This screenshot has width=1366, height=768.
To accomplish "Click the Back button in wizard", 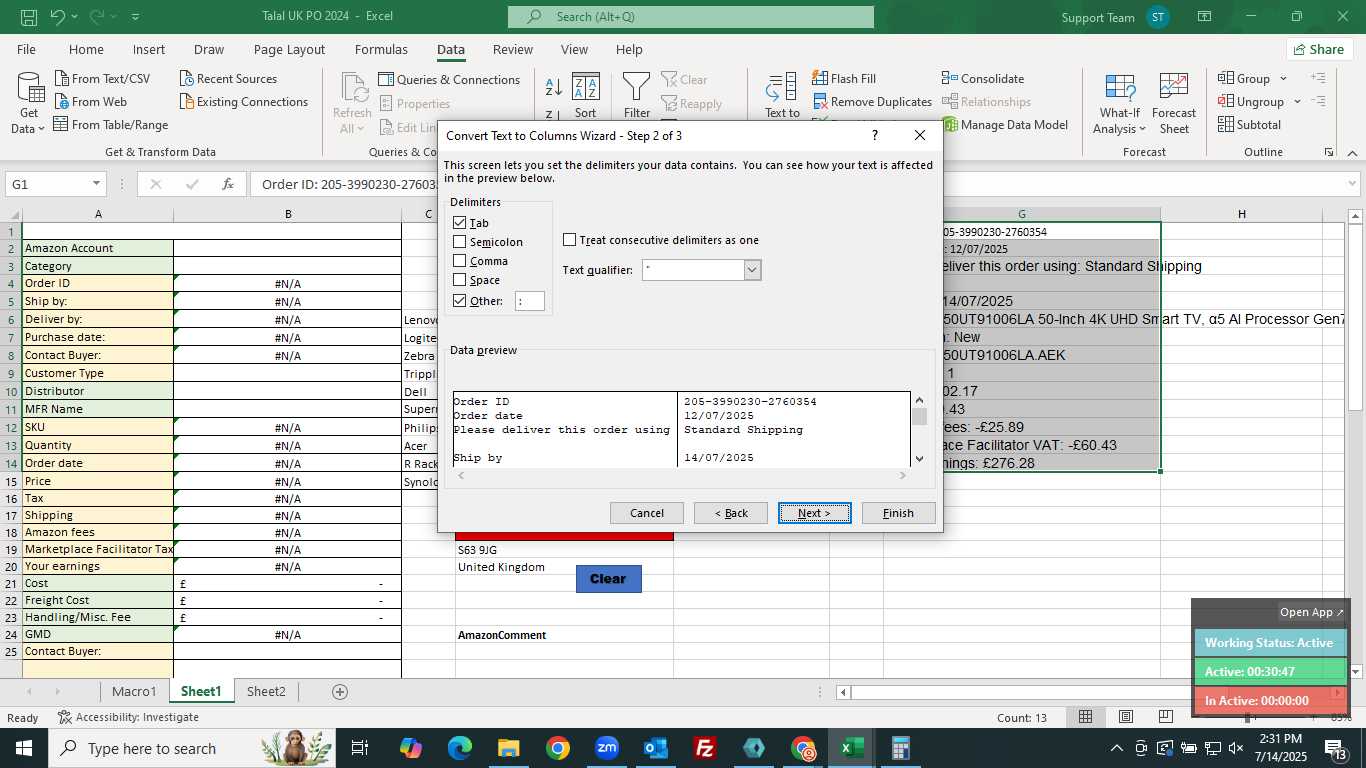I will coord(731,513).
